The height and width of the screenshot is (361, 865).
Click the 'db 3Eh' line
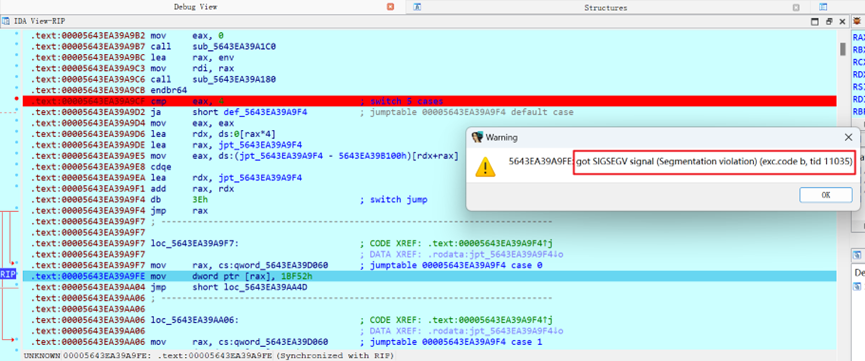178,199
